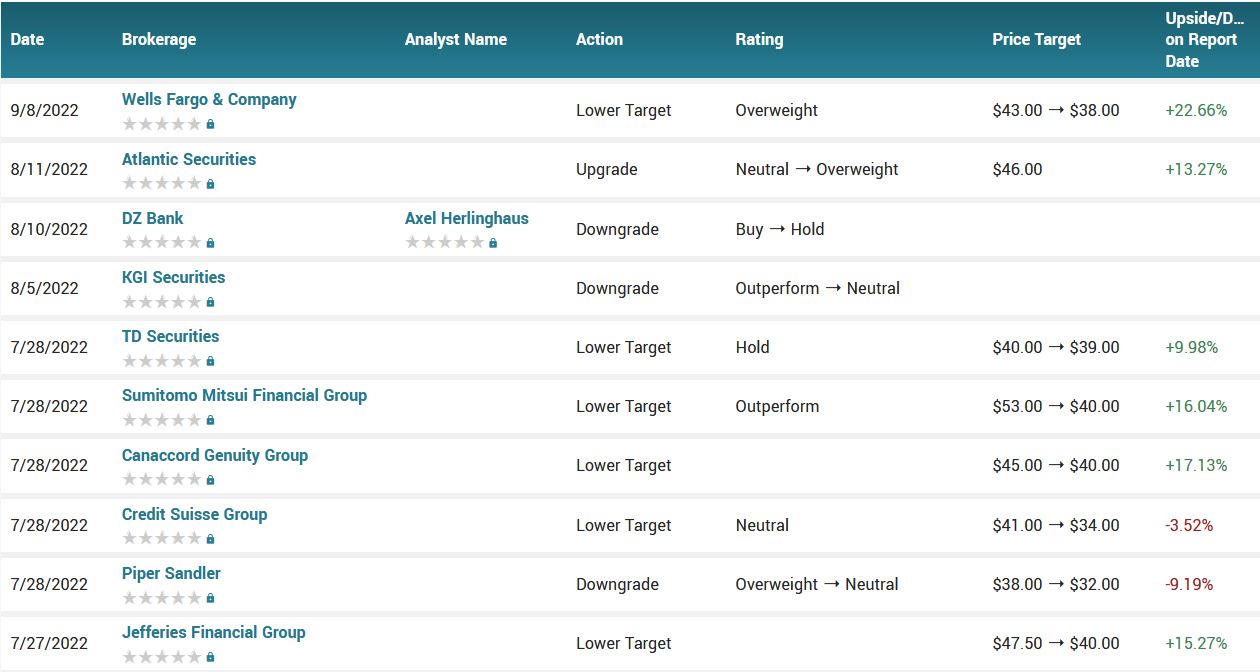Open the Piper Sandler brokerage link

pos(171,573)
